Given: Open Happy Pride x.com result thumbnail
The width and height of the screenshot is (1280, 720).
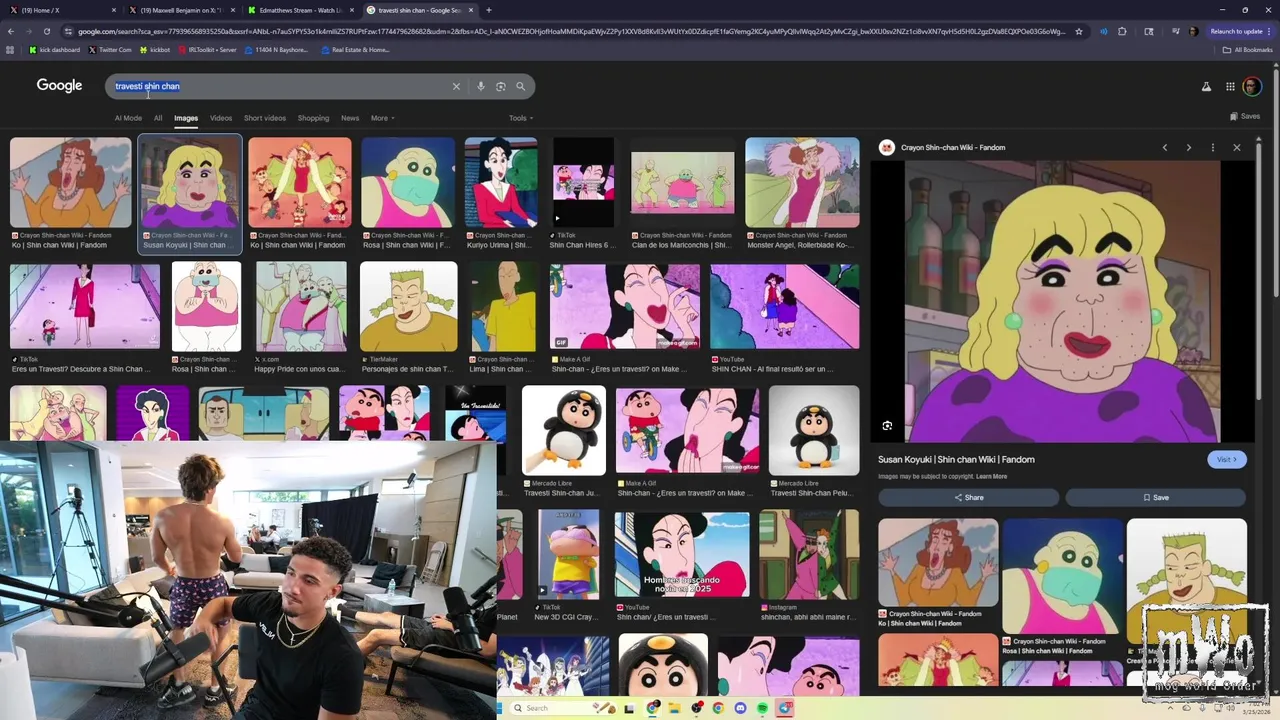Looking at the screenshot, I should pyautogui.click(x=301, y=306).
